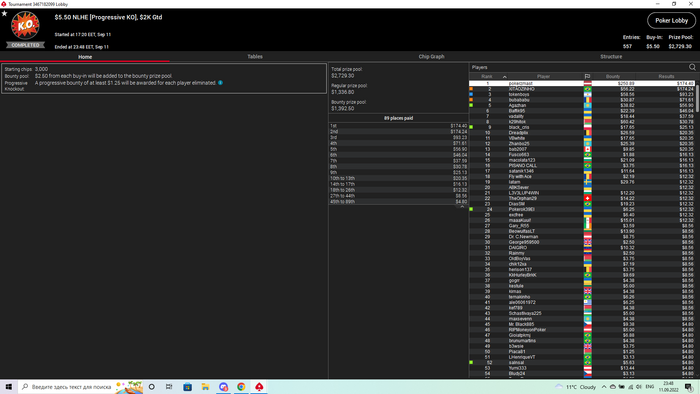Click the 10th to 13th payout row
700x394 pixels.
[398, 178]
